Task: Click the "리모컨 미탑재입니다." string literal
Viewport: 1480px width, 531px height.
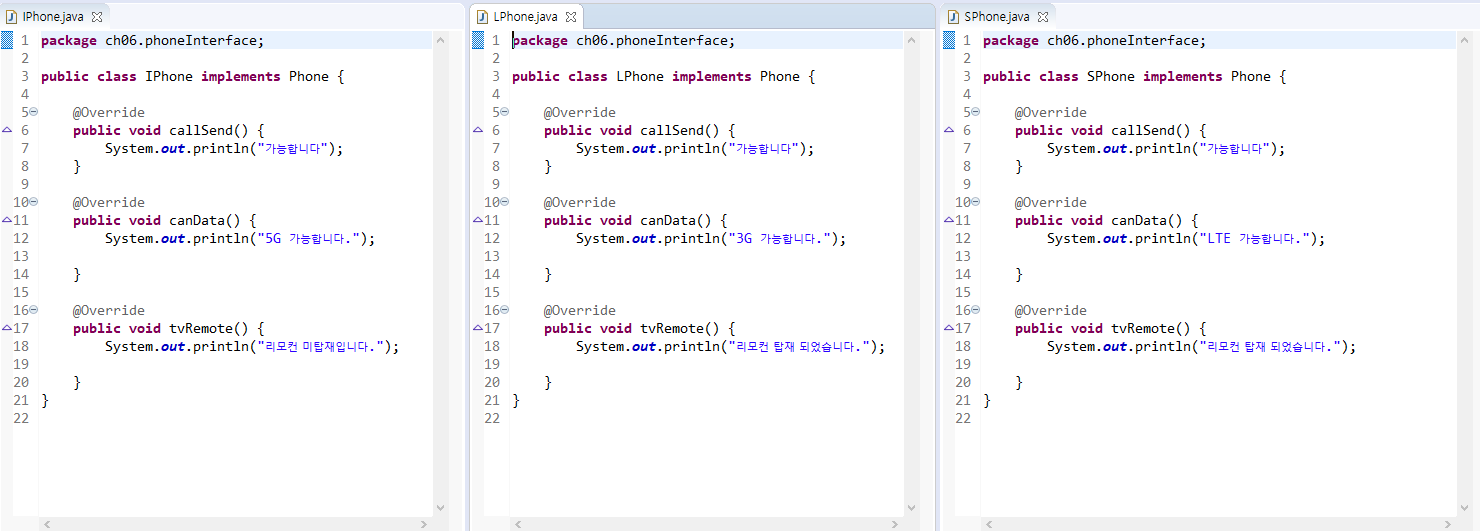Action: click(x=320, y=346)
